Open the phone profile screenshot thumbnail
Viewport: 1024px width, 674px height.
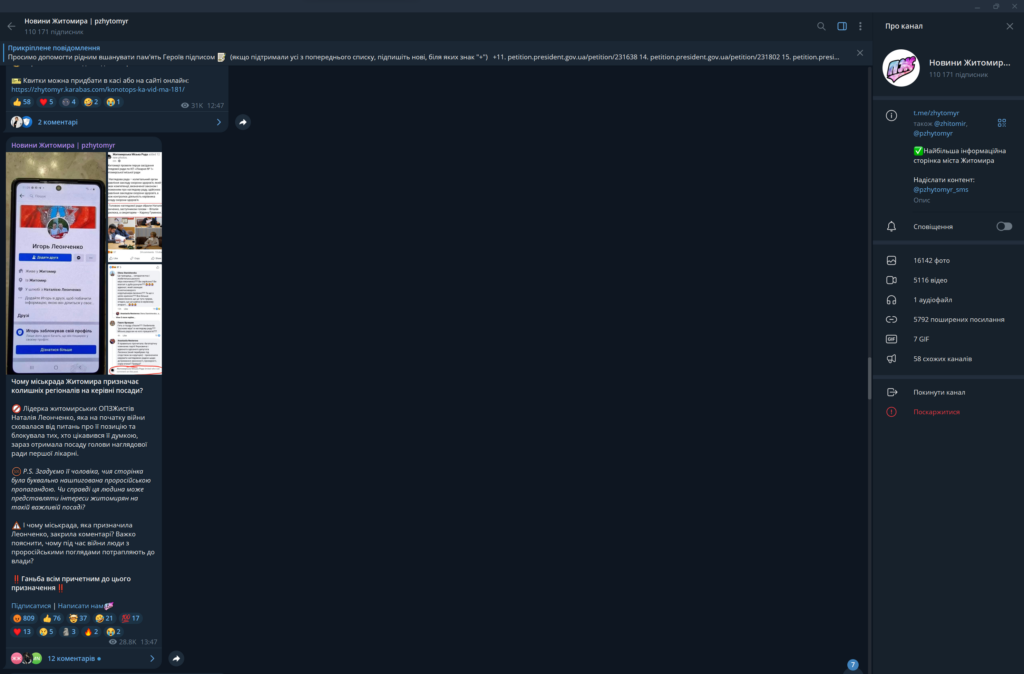click(57, 262)
